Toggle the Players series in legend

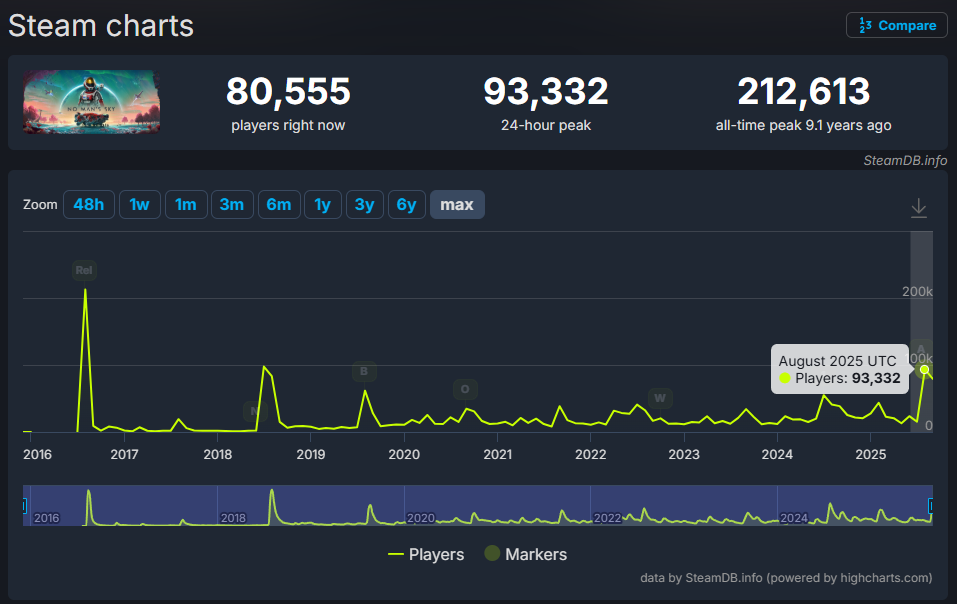click(x=426, y=555)
